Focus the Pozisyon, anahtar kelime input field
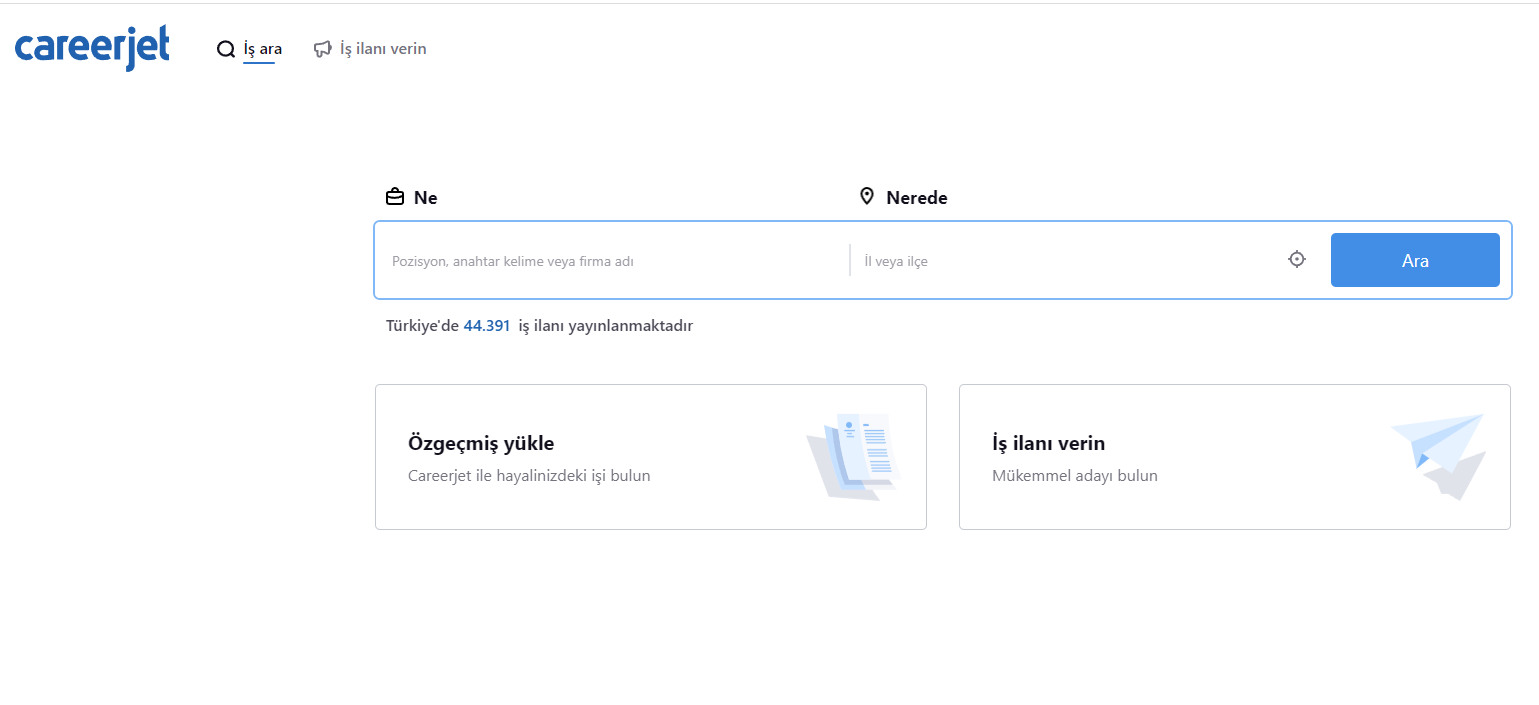This screenshot has width=1539, height=705. pos(612,261)
